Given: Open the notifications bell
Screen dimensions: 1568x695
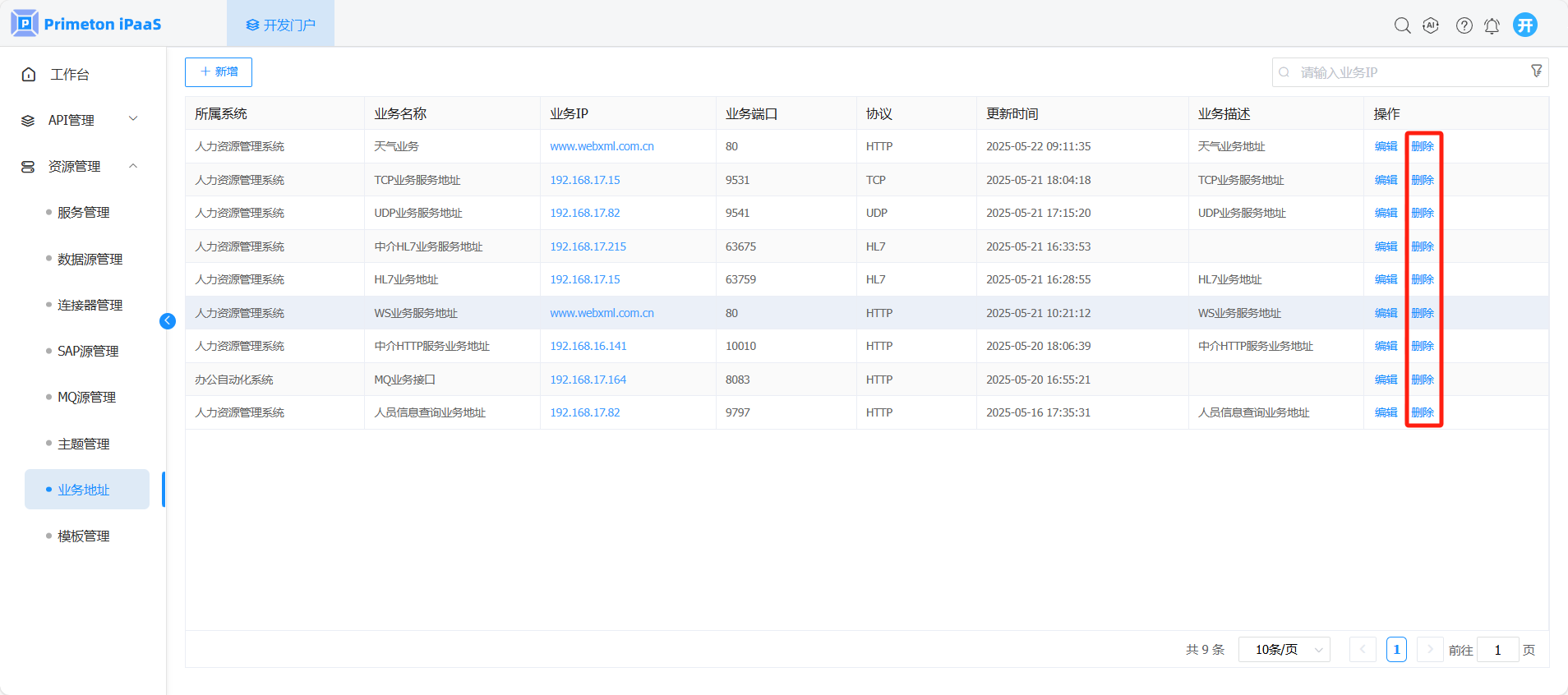Looking at the screenshot, I should pyautogui.click(x=1492, y=25).
